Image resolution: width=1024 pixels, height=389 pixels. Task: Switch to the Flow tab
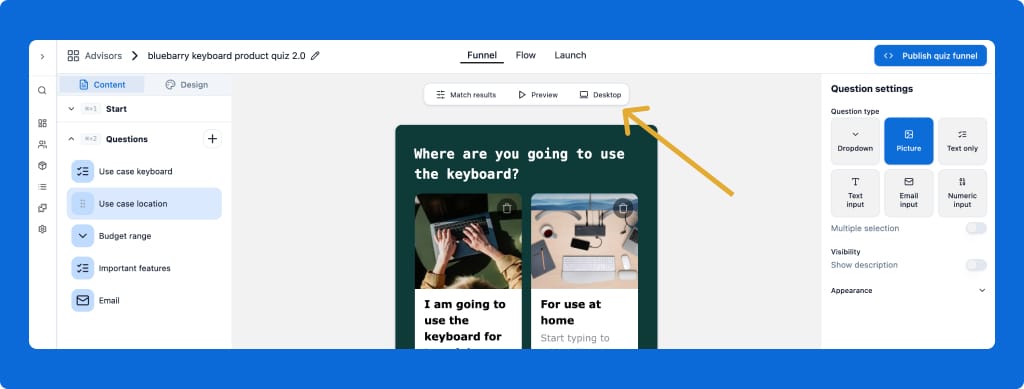526,55
